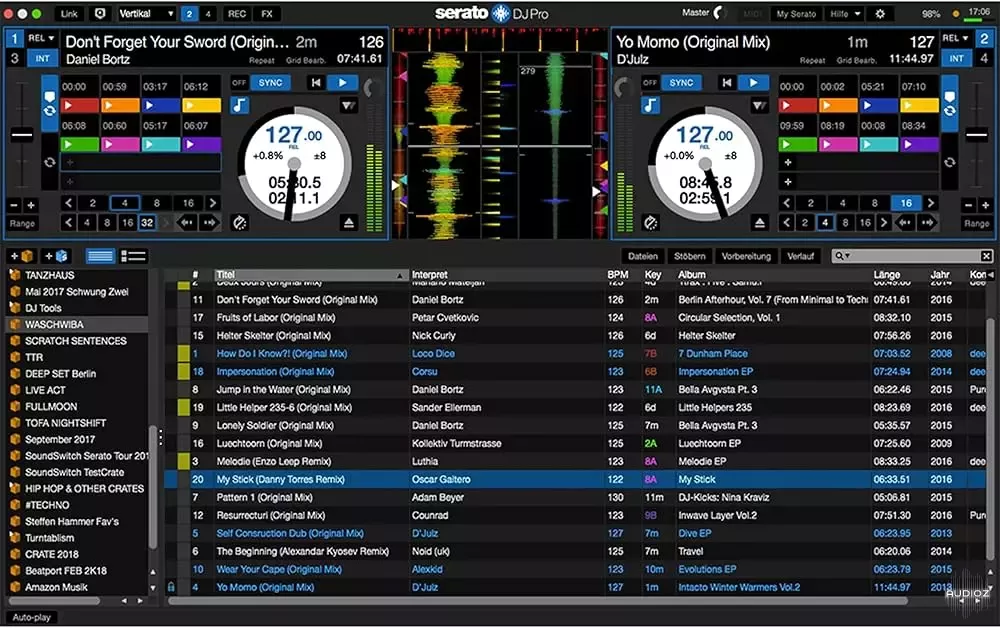1000x628 pixels.
Task: Trigger green cue point 09:59 right deck
Action: click(797, 145)
